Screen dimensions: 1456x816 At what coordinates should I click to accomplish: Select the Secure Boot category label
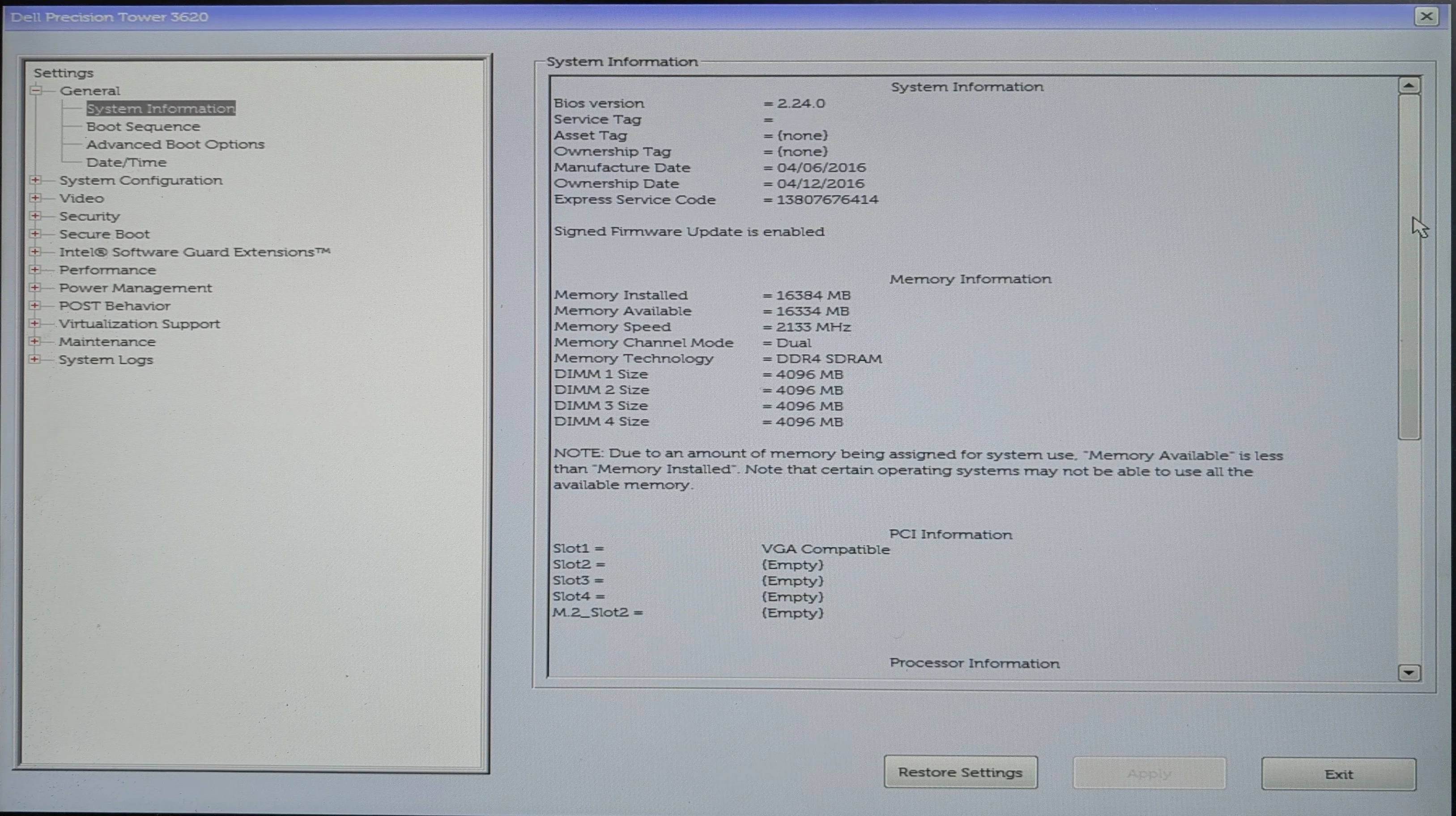point(105,234)
